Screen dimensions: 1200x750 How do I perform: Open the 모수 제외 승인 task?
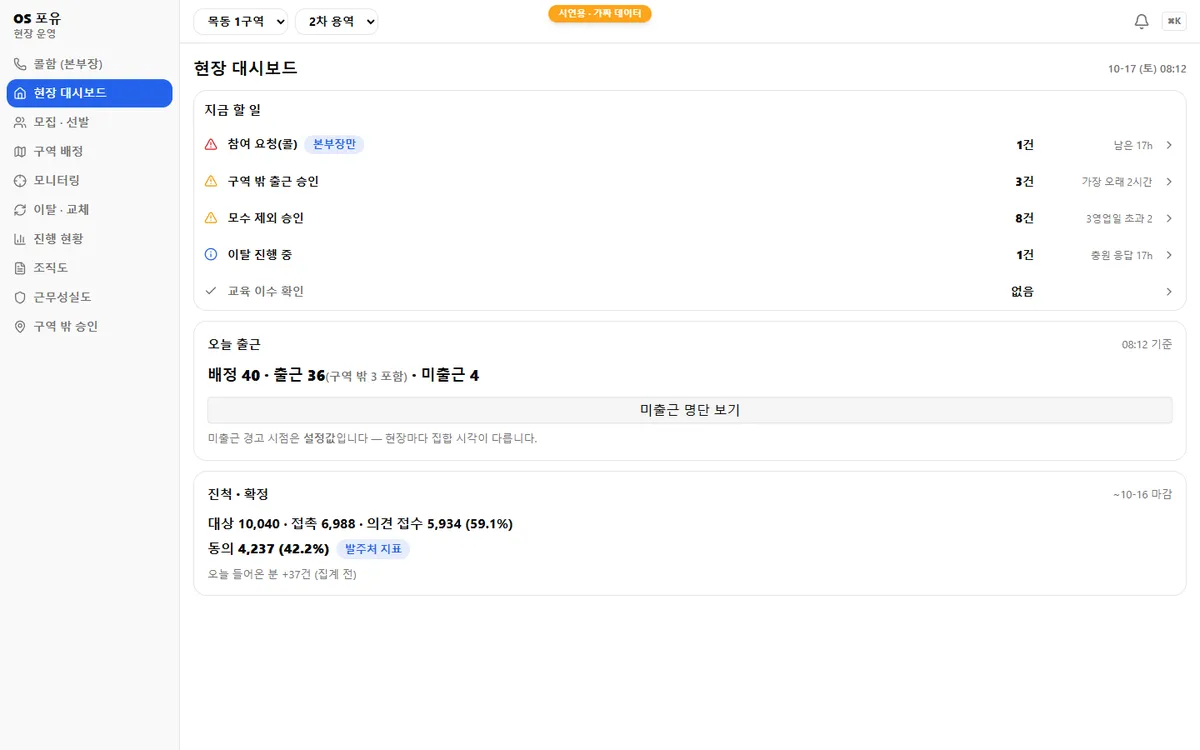point(690,218)
